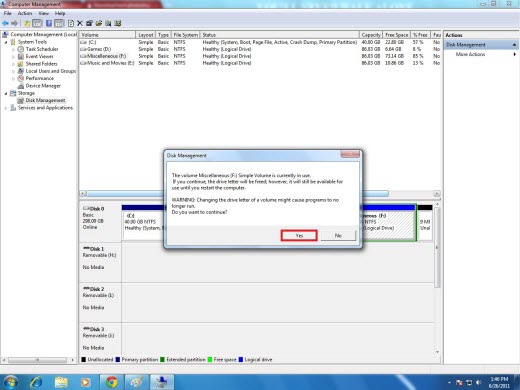
Task: Open Windows Media Player from the taskbar
Action: point(86,382)
